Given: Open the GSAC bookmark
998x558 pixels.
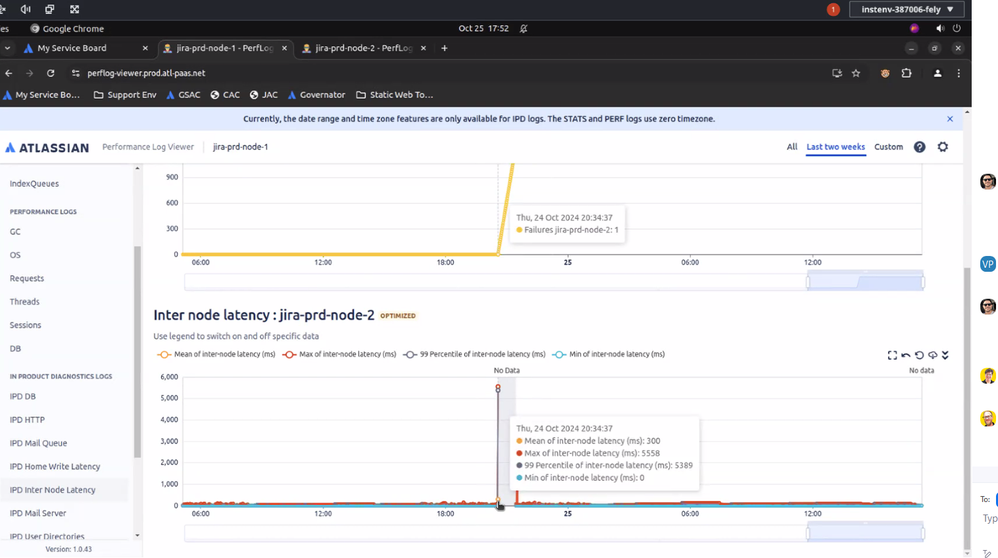Looking at the screenshot, I should click(183, 95).
